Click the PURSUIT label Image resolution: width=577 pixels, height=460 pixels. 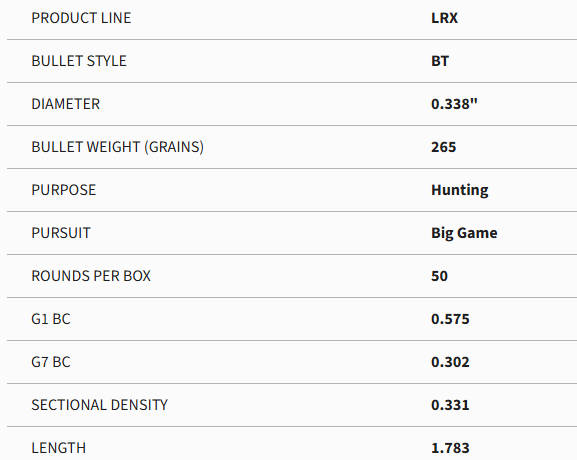(x=61, y=233)
